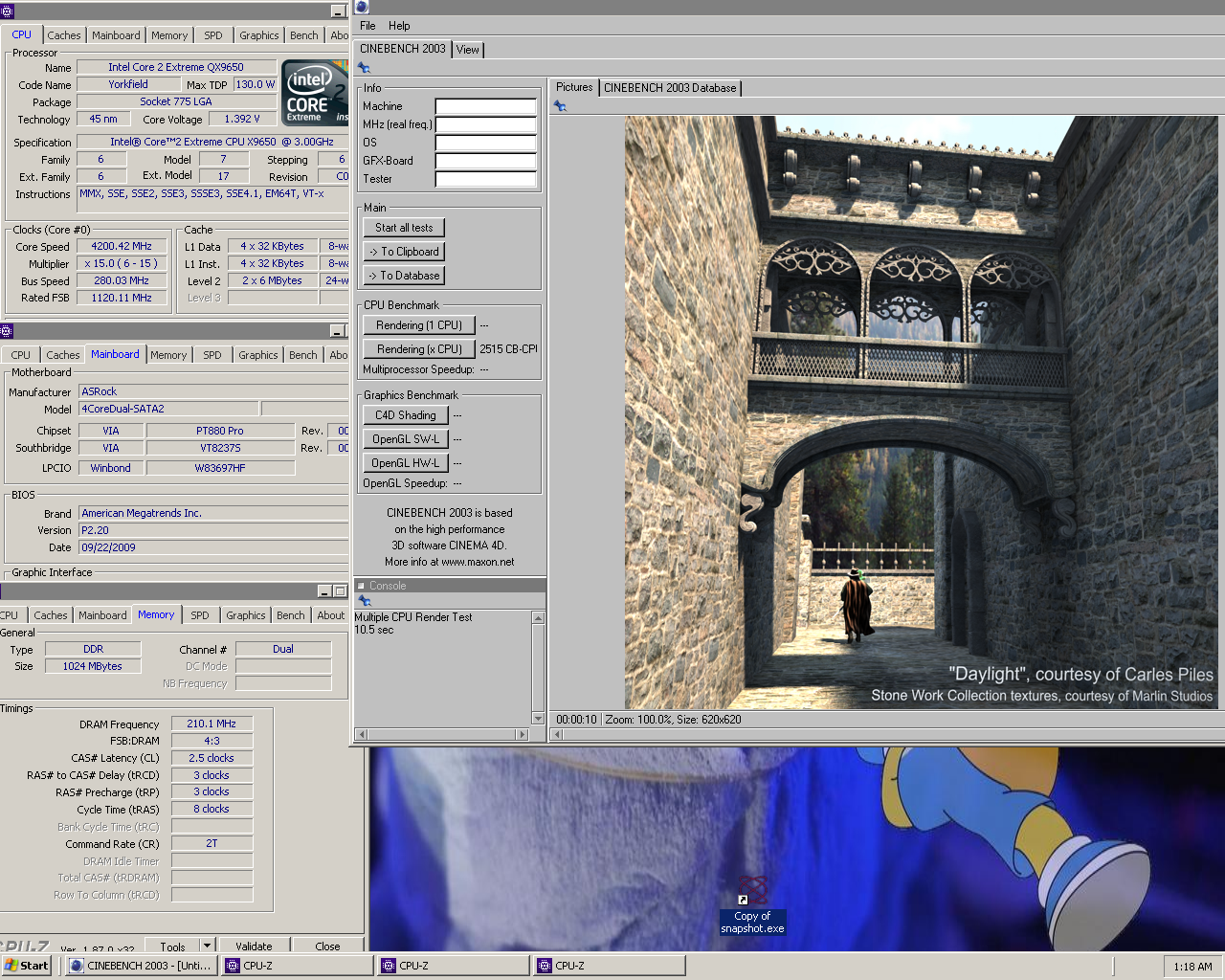
Task: Click the Validate button in CPU-Z
Action: pyautogui.click(x=254, y=947)
